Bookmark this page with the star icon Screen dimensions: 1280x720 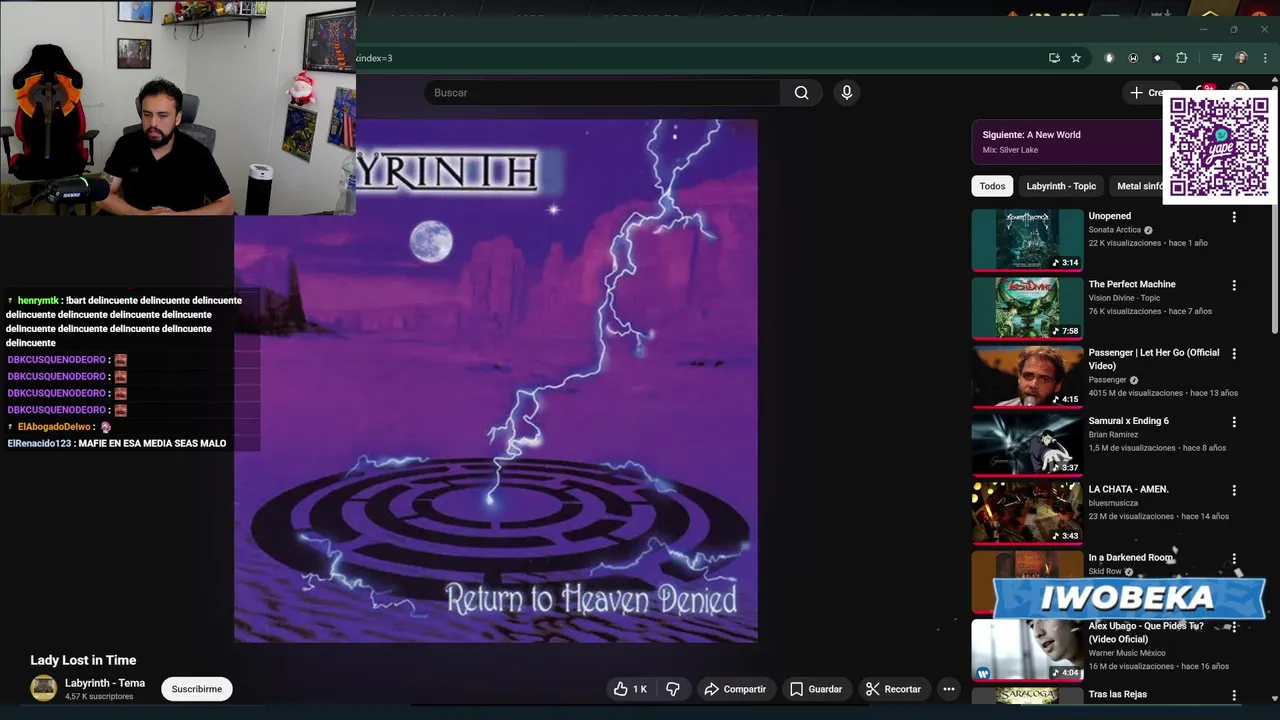[1076, 58]
